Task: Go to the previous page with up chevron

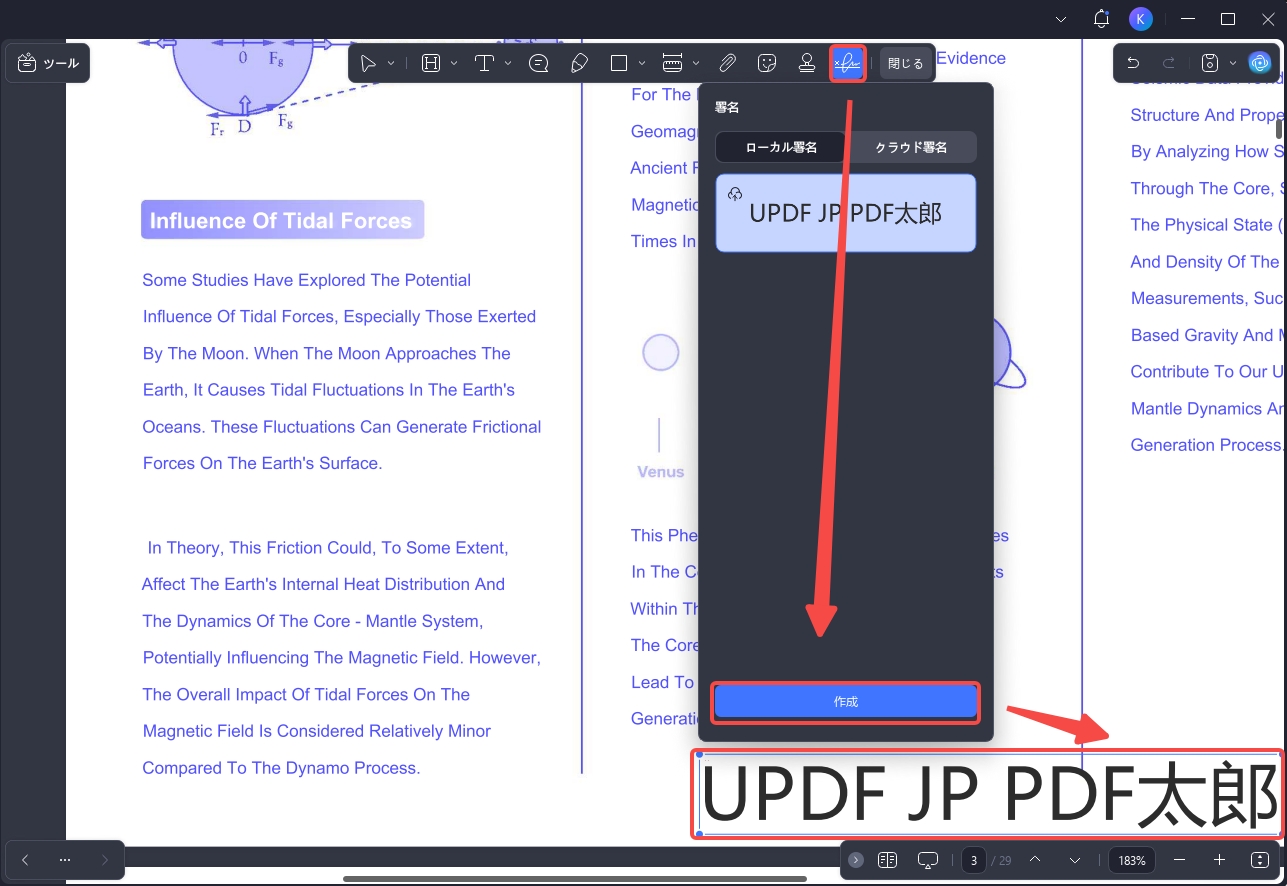Action: [1035, 860]
